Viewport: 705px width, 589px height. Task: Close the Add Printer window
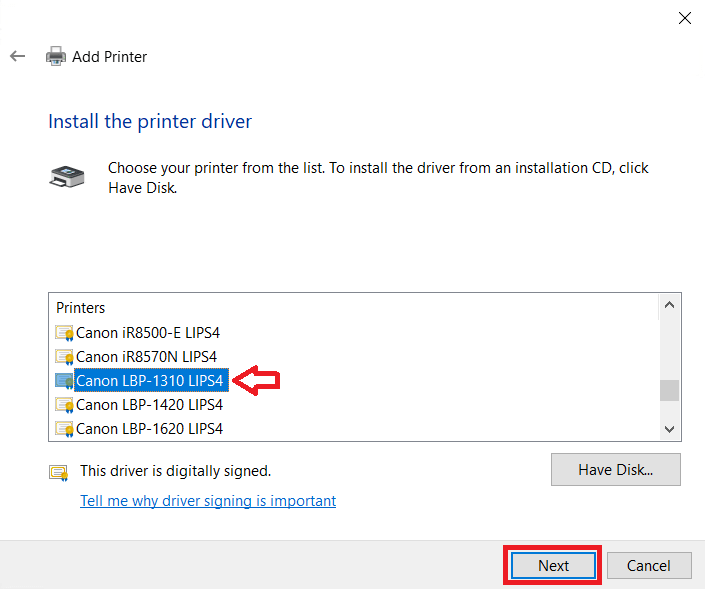[x=685, y=18]
